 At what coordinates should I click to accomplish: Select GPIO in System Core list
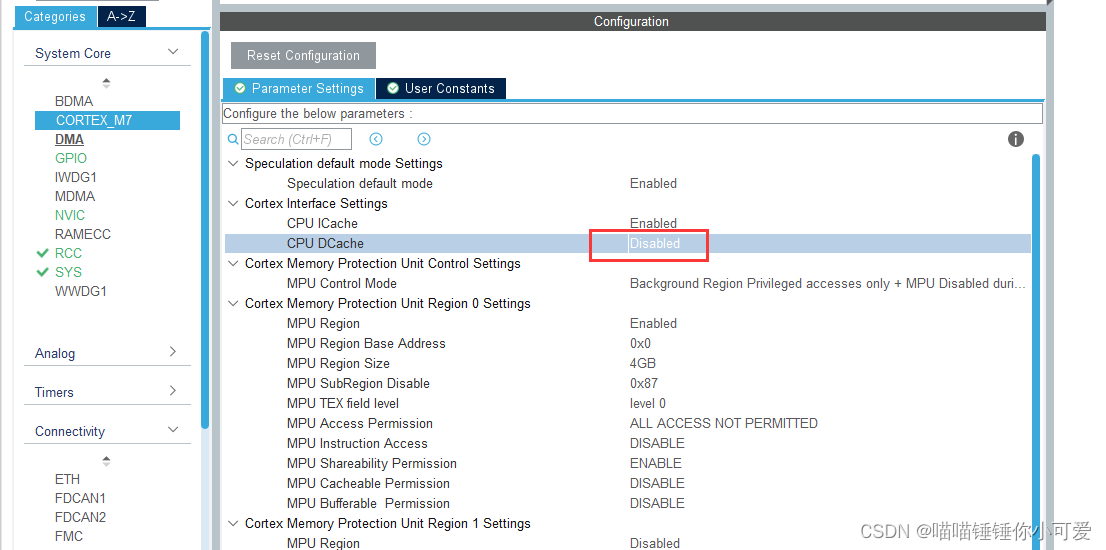click(x=71, y=159)
